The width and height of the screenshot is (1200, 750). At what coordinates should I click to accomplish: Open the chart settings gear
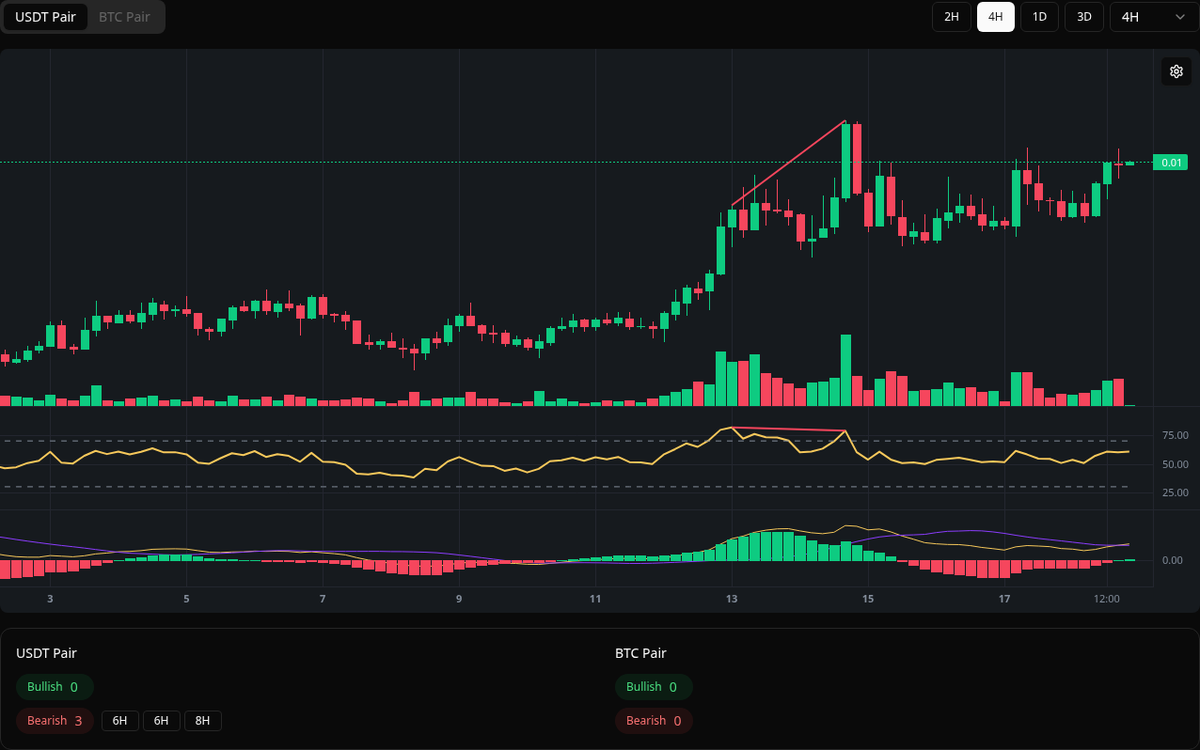(1176, 71)
